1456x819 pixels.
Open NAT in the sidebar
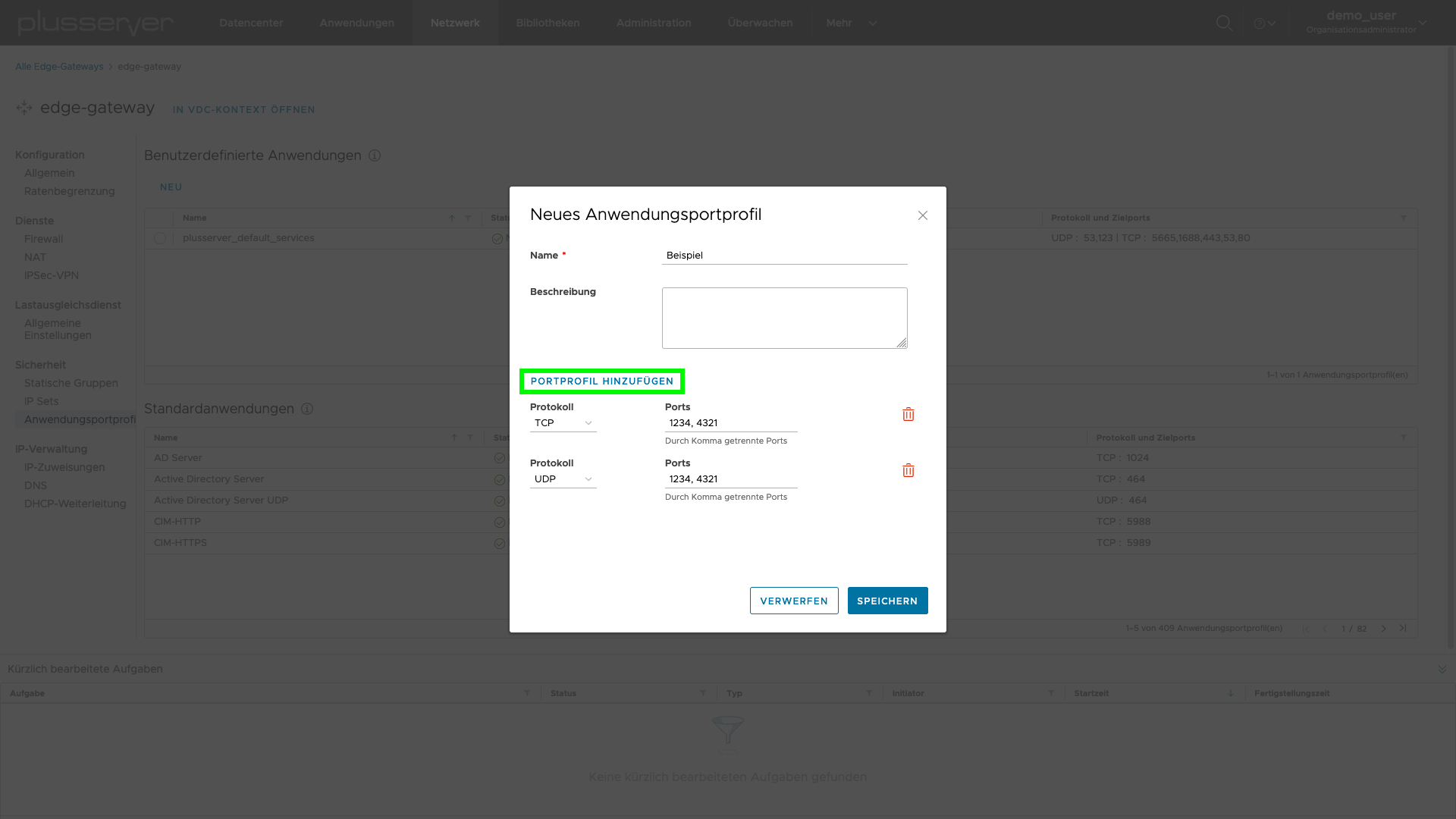pos(35,258)
